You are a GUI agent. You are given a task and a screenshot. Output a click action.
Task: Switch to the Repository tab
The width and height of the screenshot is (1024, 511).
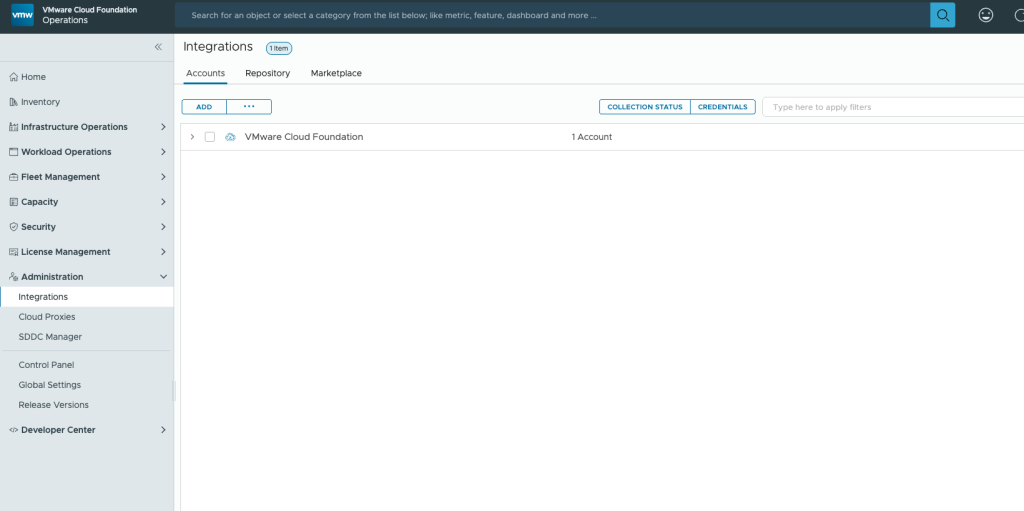click(267, 73)
